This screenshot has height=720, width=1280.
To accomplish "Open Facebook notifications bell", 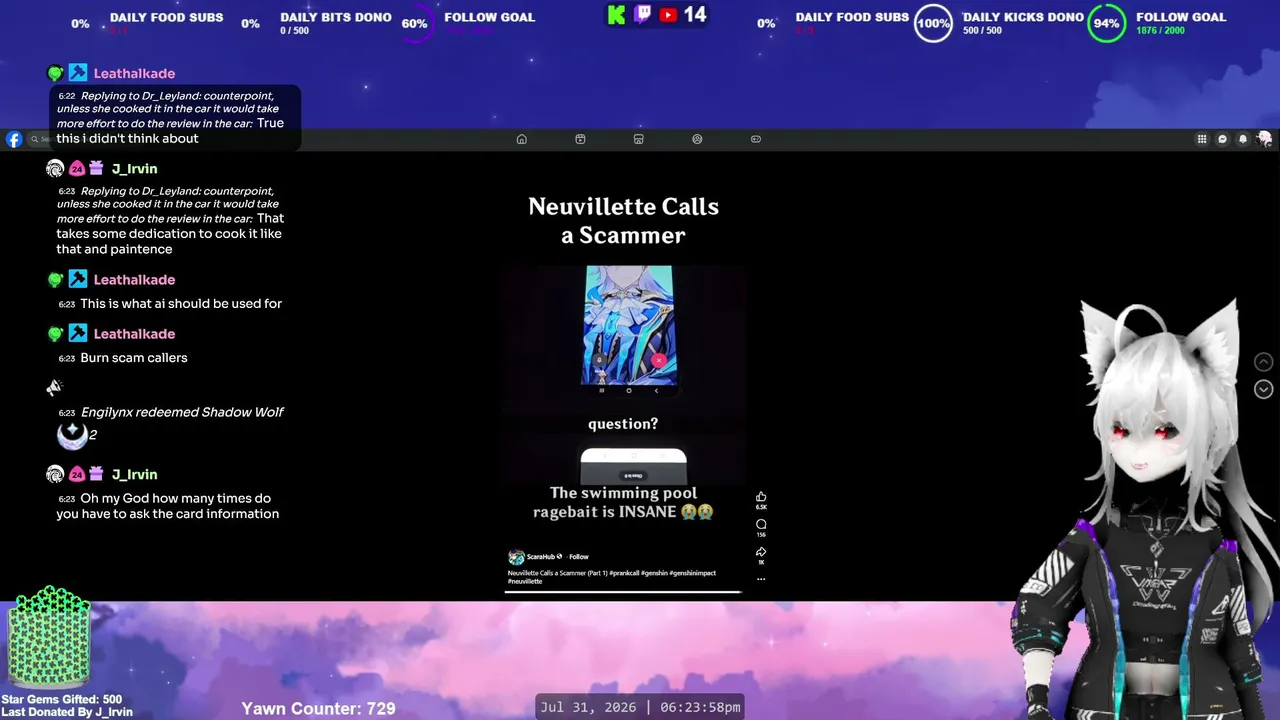I will coord(1243,139).
